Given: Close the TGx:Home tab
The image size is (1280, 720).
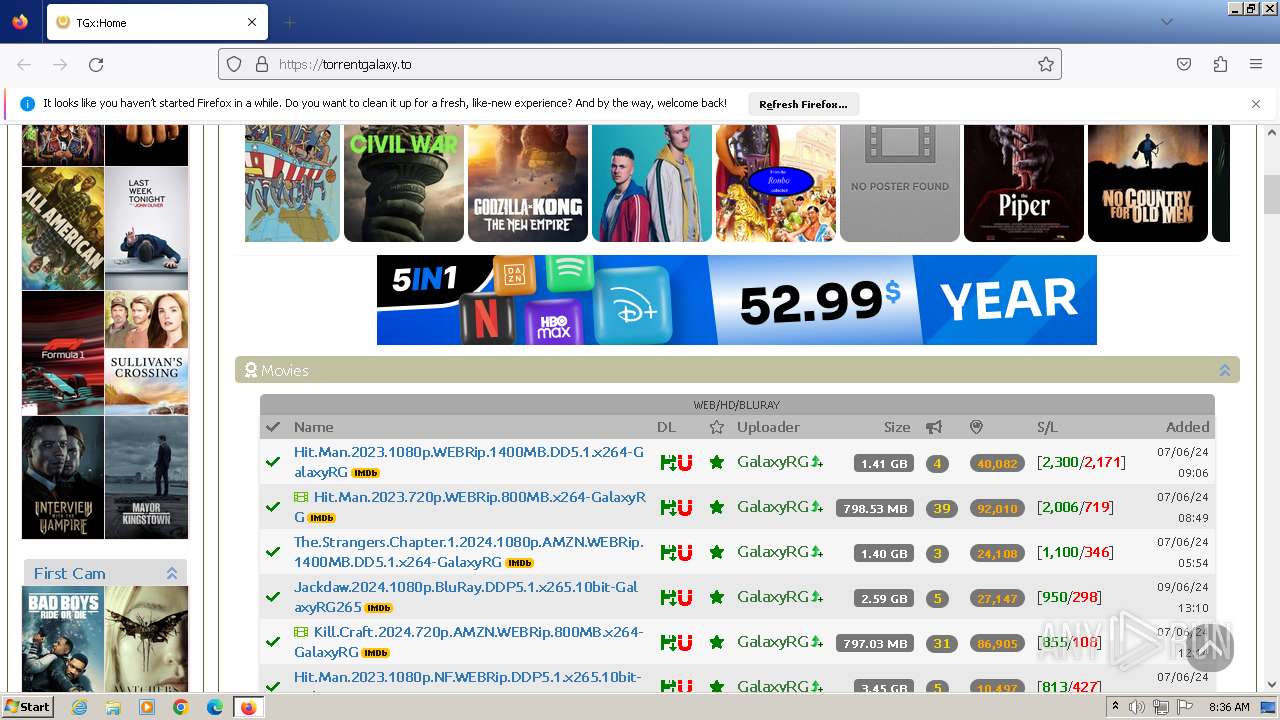Looking at the screenshot, I should [252, 22].
